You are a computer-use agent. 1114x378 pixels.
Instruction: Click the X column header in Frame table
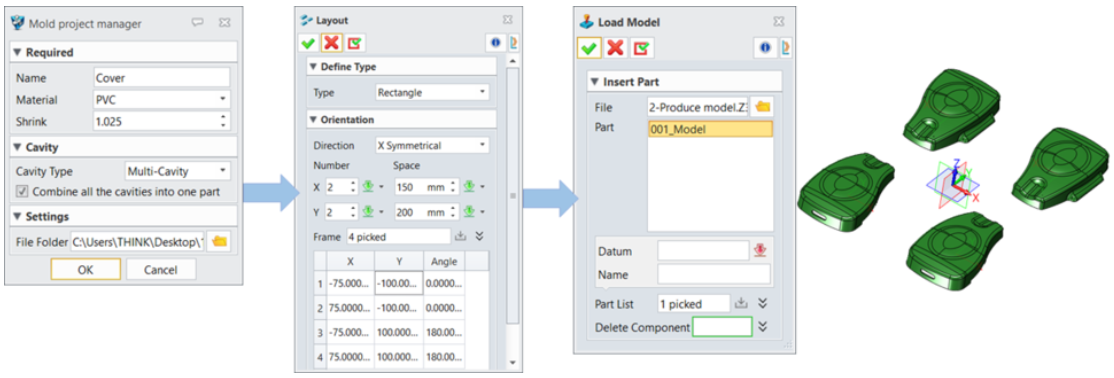tap(351, 261)
